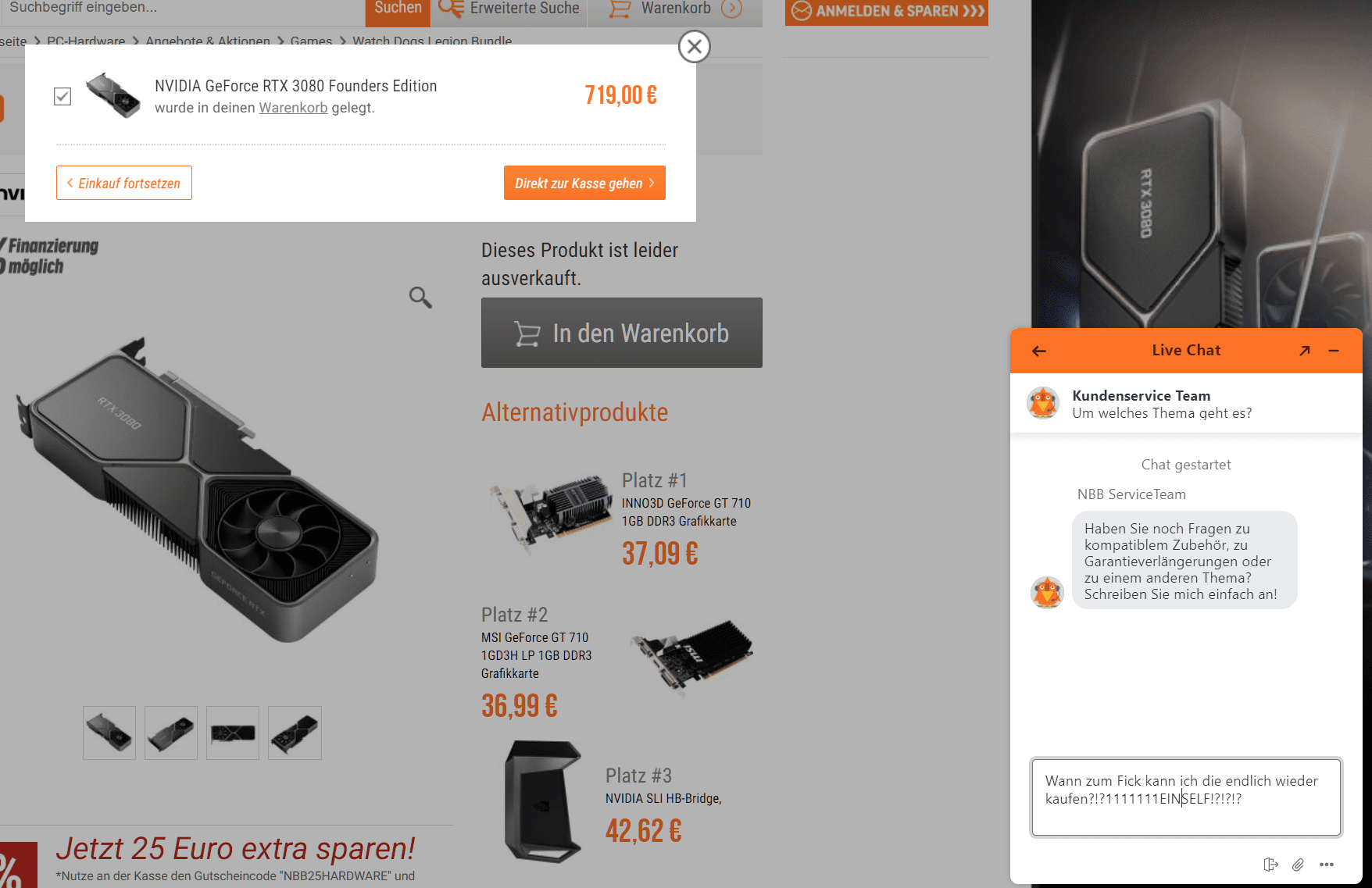
Task: Go back with the Live Chat arrow
Action: pos(1039,351)
